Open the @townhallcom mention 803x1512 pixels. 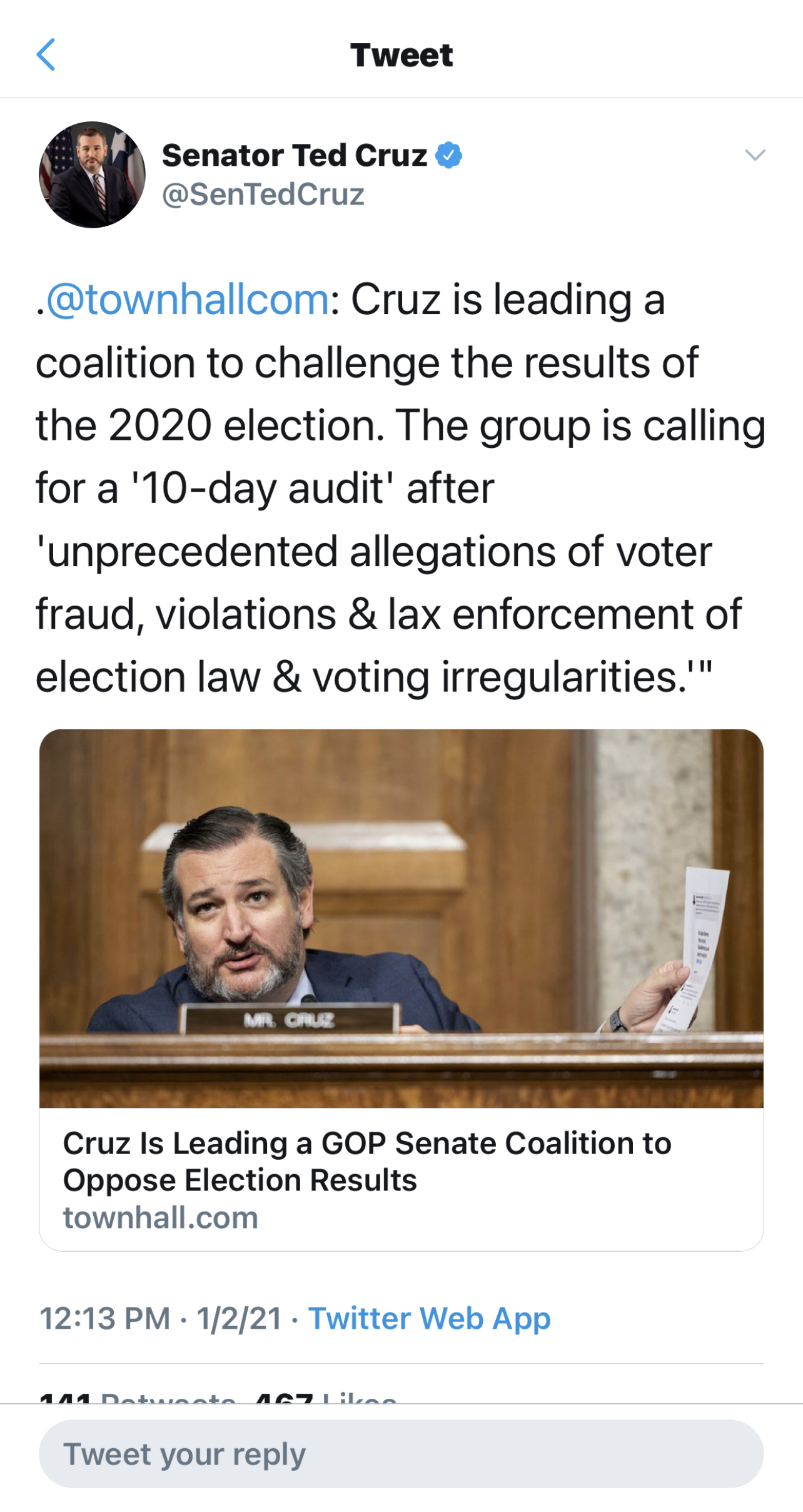(188, 300)
